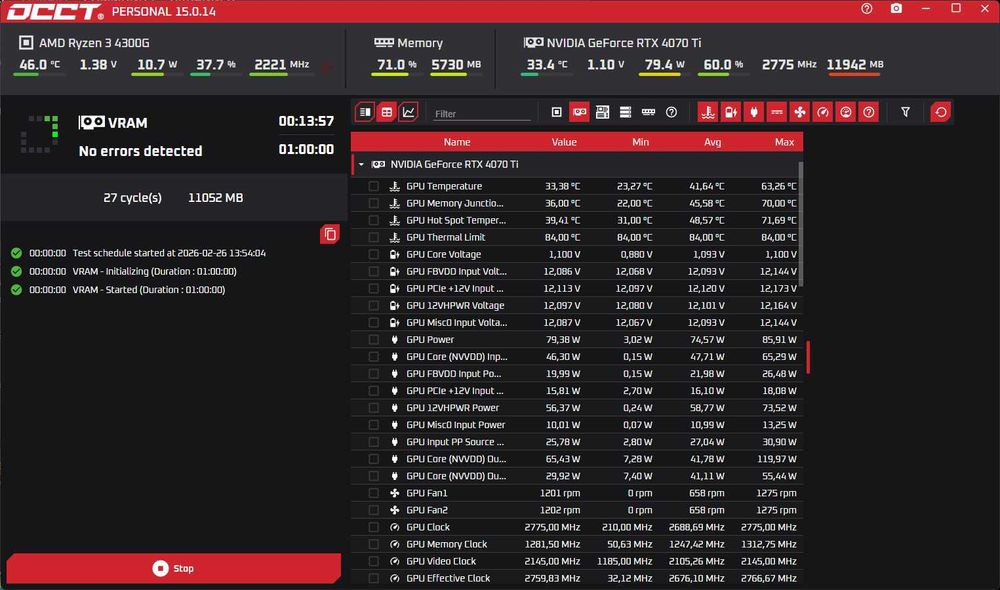Toggle the clock speed sensor type filter
Viewport: 1000px width, 590px height.
point(823,112)
